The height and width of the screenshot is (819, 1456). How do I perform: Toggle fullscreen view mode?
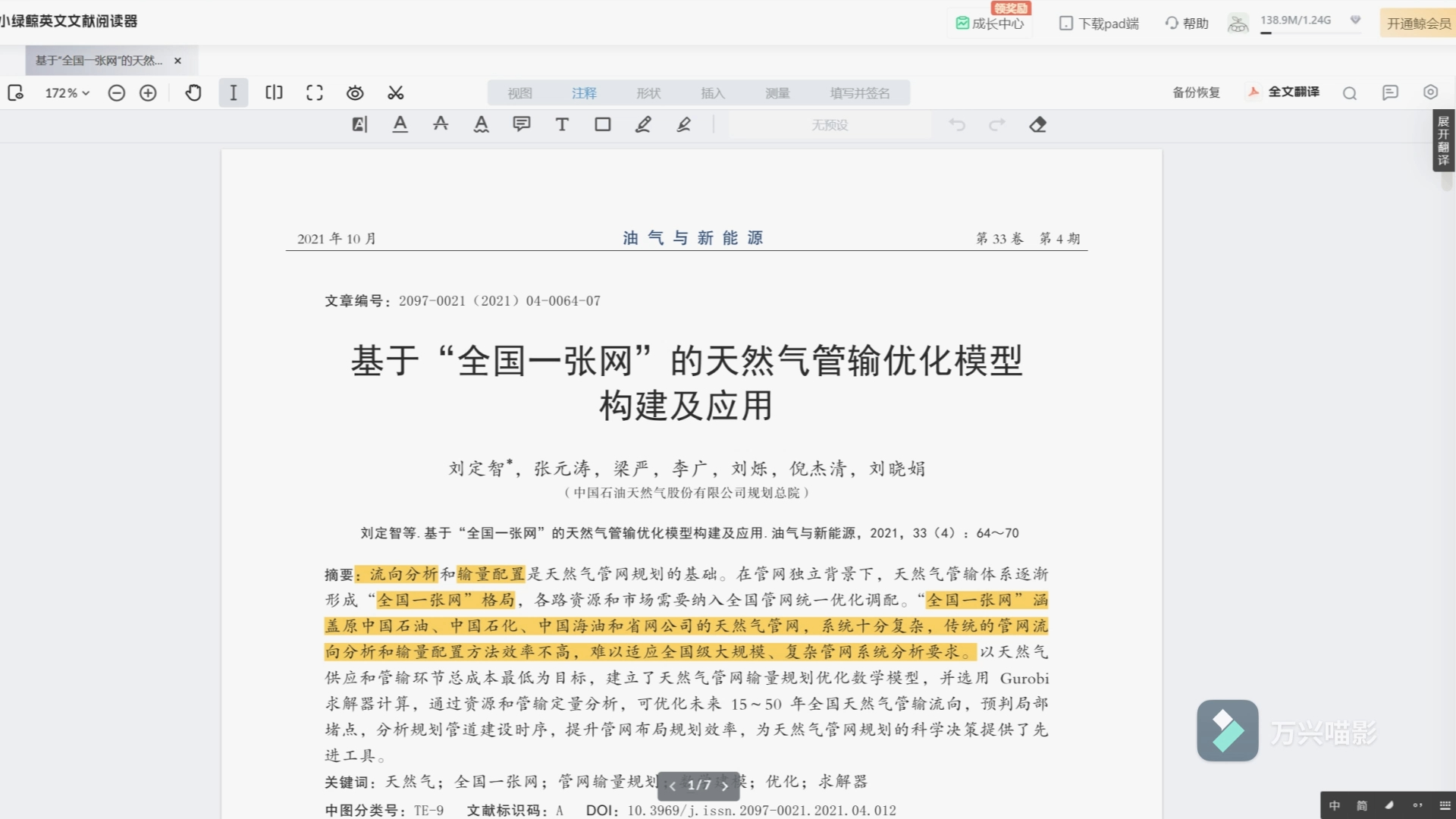315,93
